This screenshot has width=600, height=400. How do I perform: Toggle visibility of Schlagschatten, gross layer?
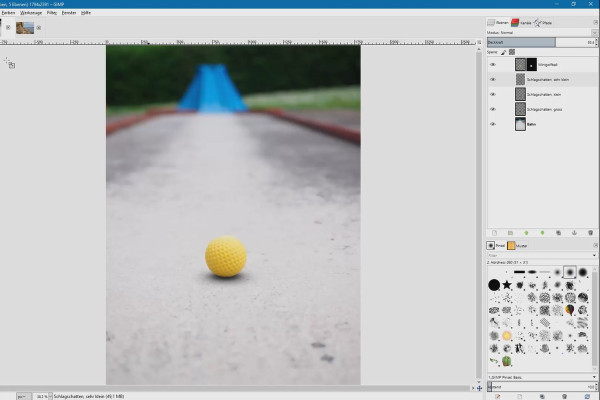[493, 109]
